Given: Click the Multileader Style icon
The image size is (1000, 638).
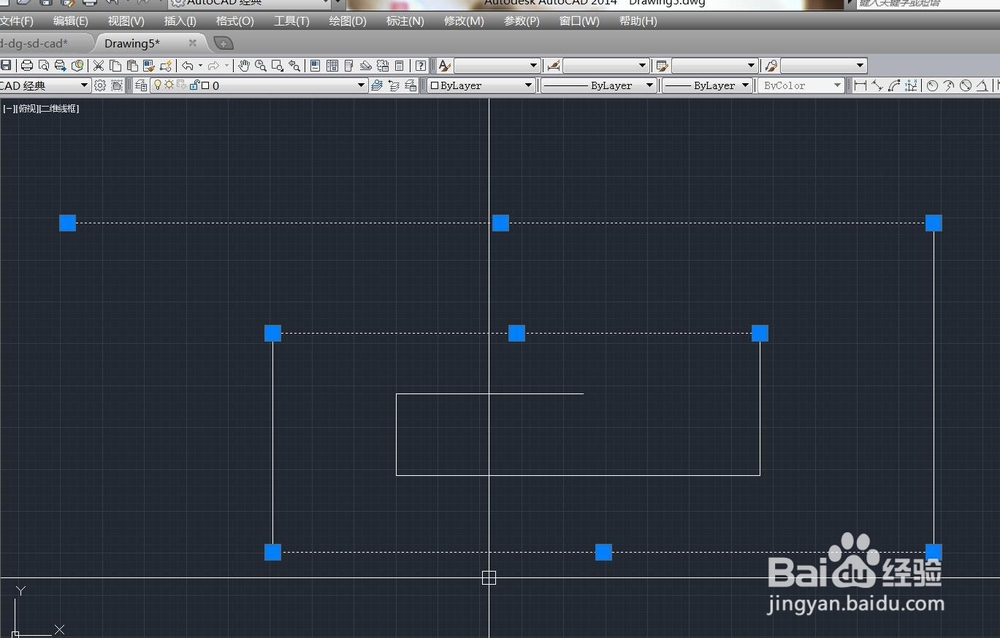Looking at the screenshot, I should point(770,65).
